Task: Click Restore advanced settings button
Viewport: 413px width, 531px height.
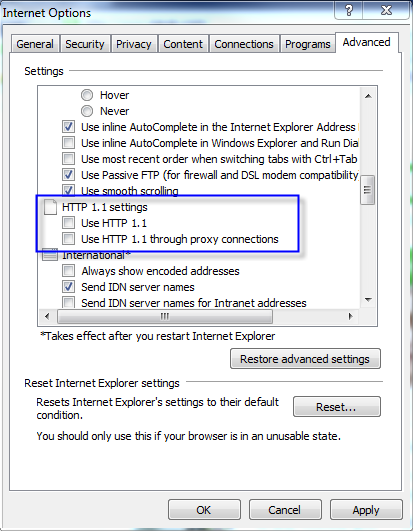Action: click(x=305, y=359)
